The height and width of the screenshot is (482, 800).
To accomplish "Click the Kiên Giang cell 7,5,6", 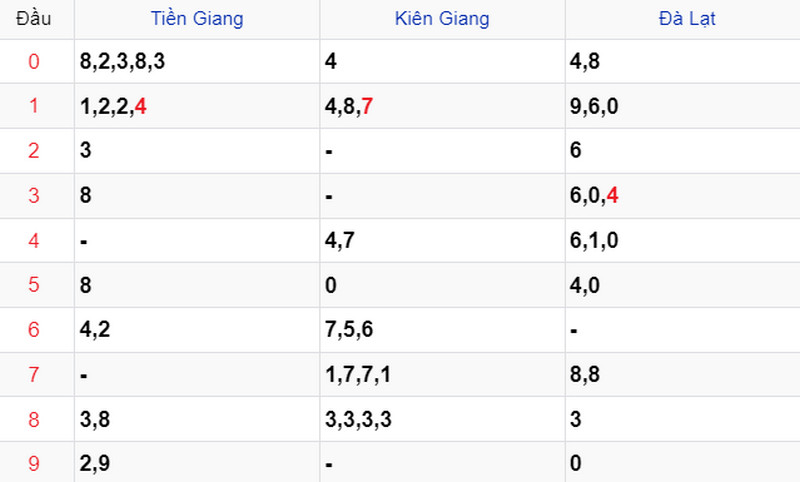I will (442, 329).
